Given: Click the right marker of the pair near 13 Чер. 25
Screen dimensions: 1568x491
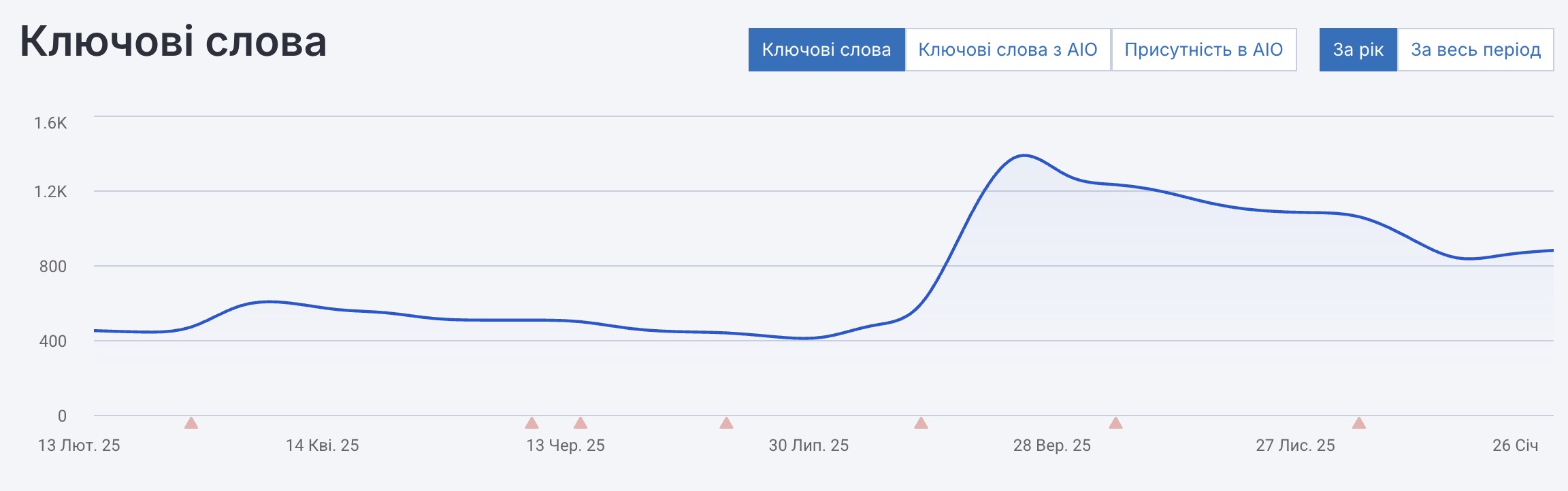Looking at the screenshot, I should click(581, 423).
